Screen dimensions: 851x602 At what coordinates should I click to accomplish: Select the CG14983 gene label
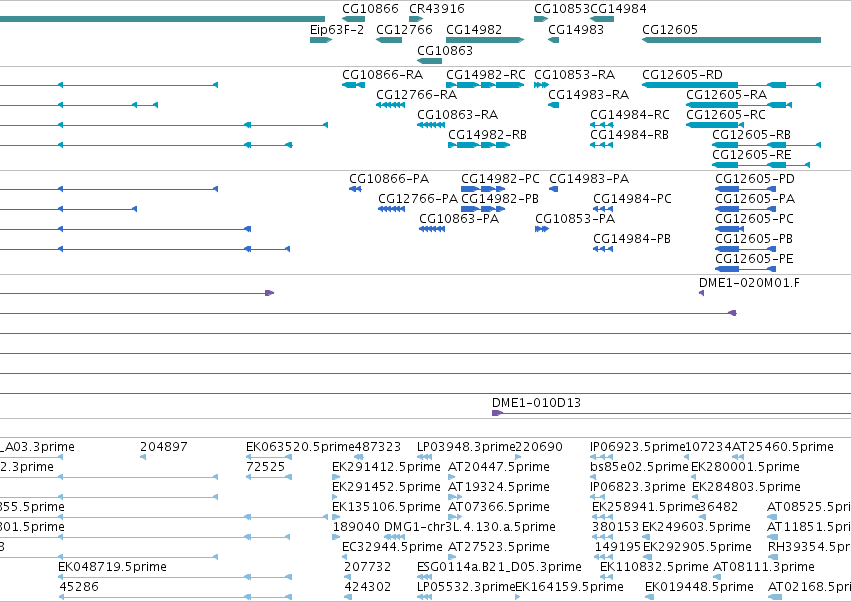(575, 30)
